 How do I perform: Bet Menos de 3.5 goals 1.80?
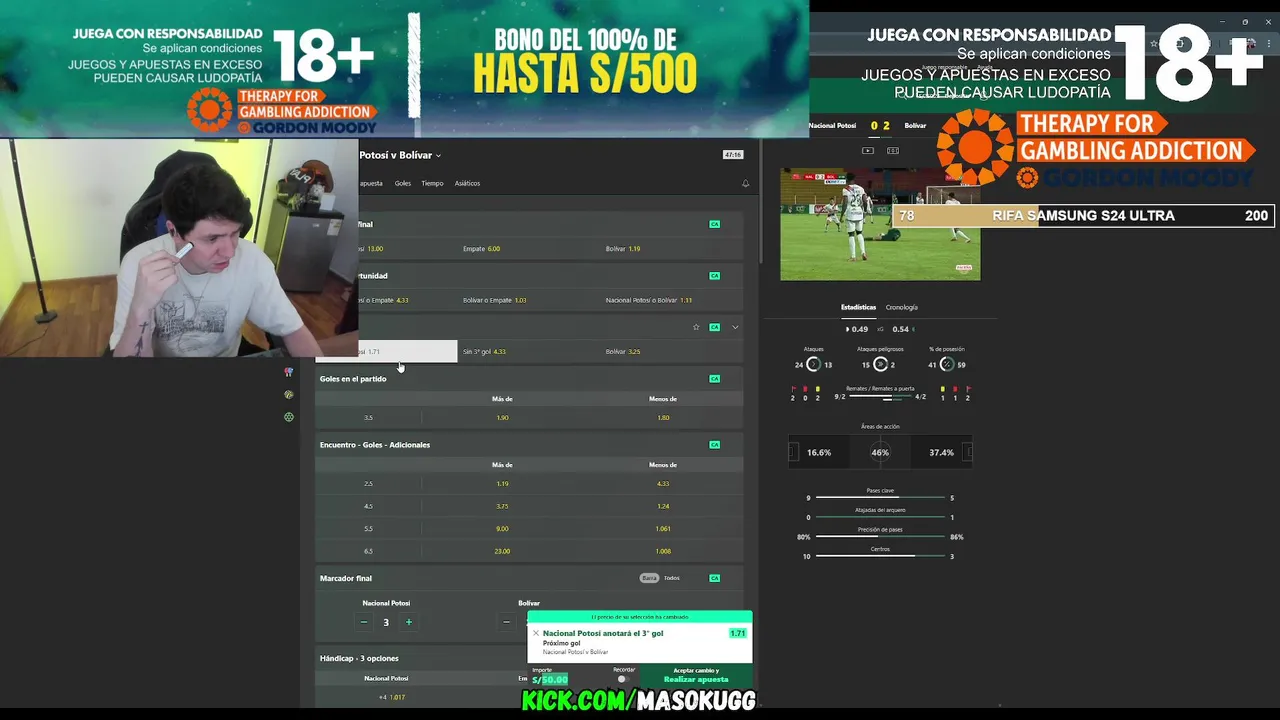click(x=663, y=418)
